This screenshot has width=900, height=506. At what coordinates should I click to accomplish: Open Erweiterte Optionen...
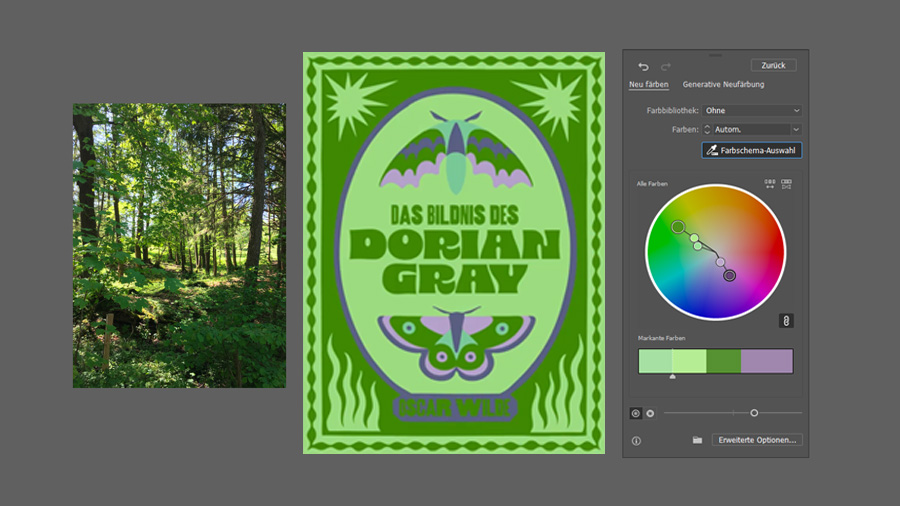pyautogui.click(x=757, y=440)
